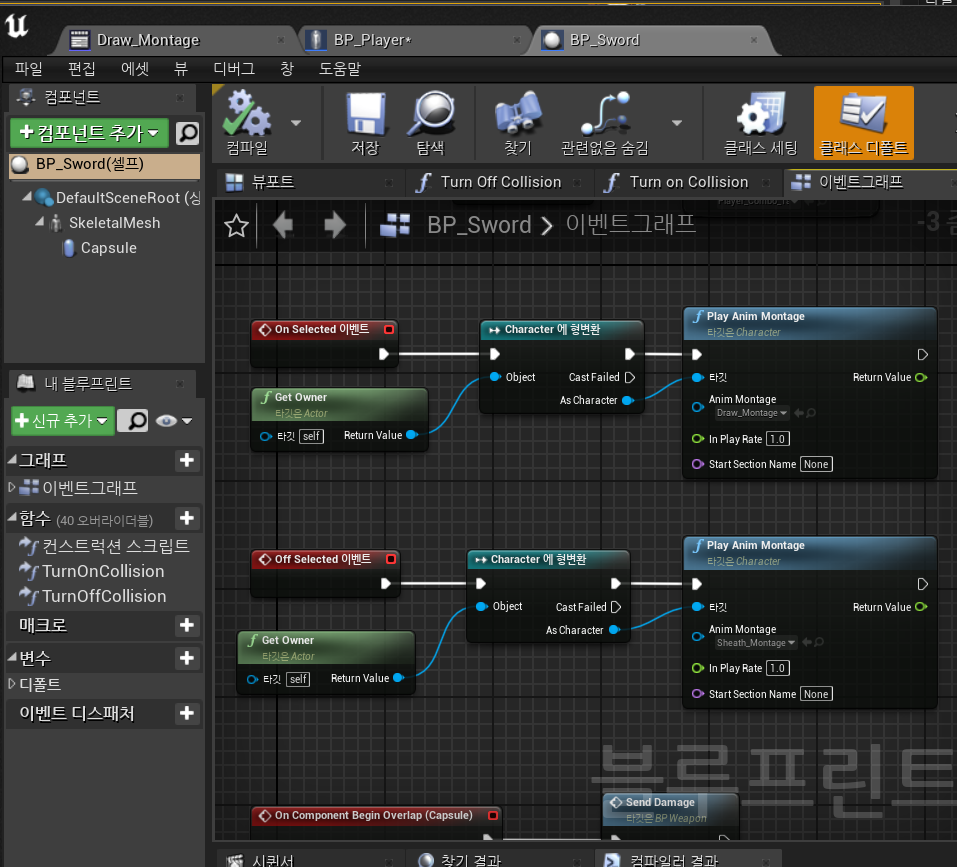Open the 파일 menu
Image resolution: width=957 pixels, height=867 pixels.
(29, 69)
